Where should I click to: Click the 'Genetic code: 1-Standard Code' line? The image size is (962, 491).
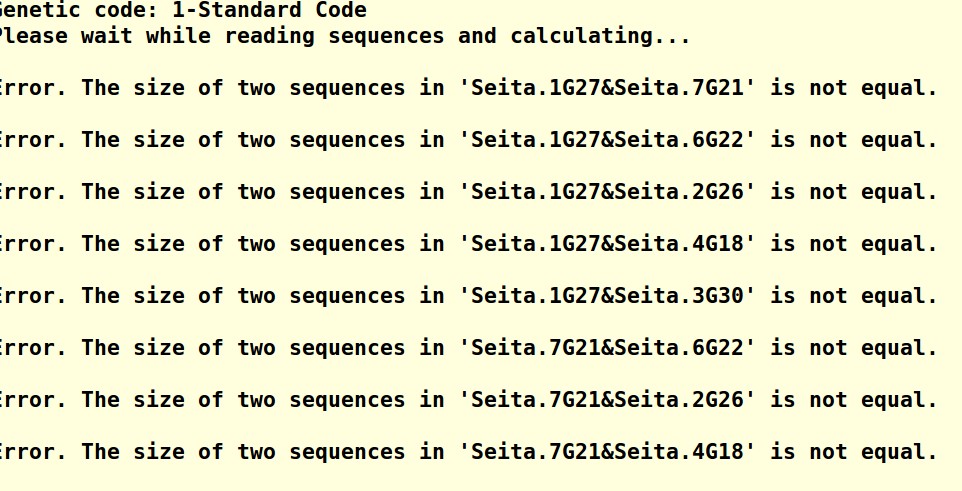coord(183,10)
